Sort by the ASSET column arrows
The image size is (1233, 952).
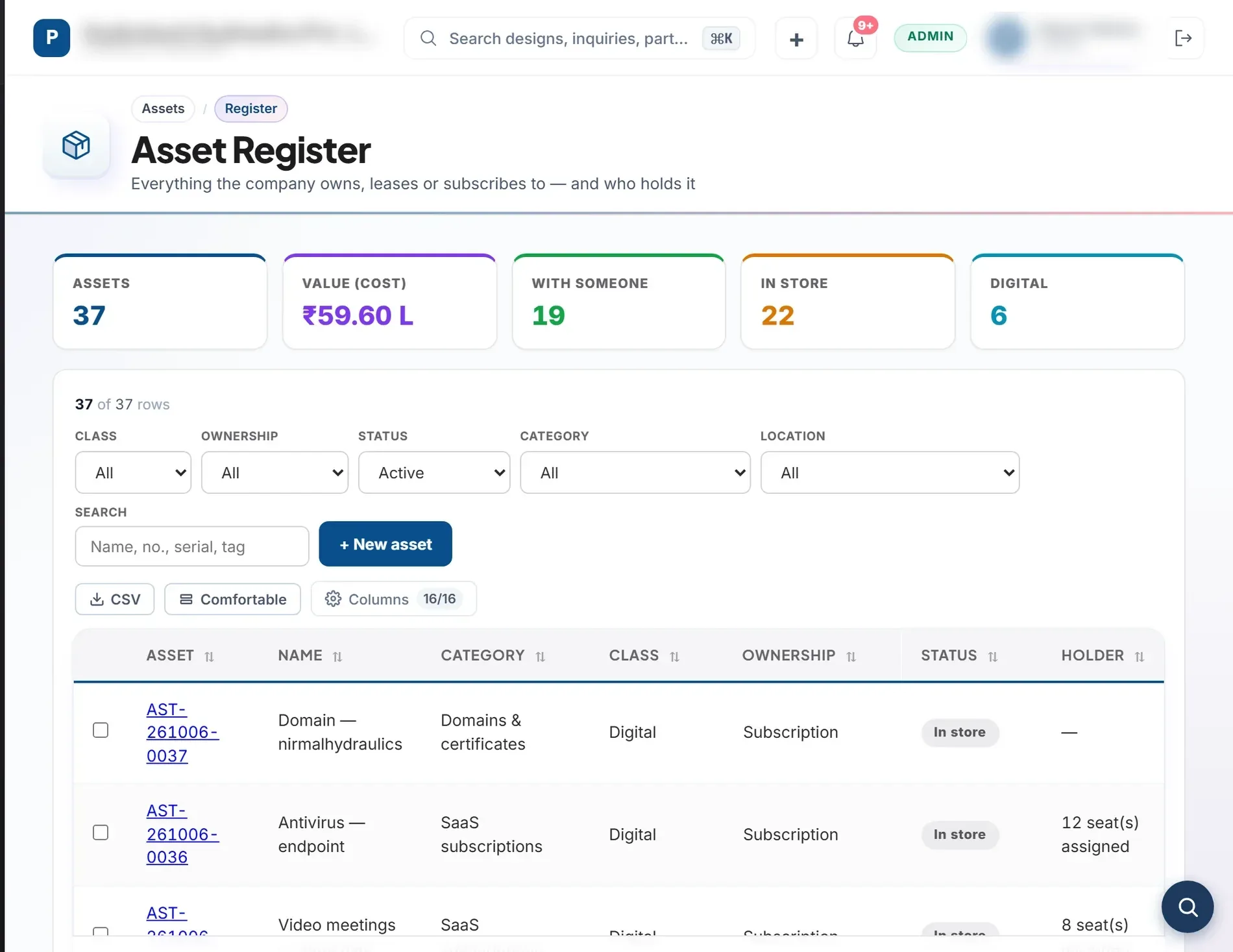click(x=209, y=657)
